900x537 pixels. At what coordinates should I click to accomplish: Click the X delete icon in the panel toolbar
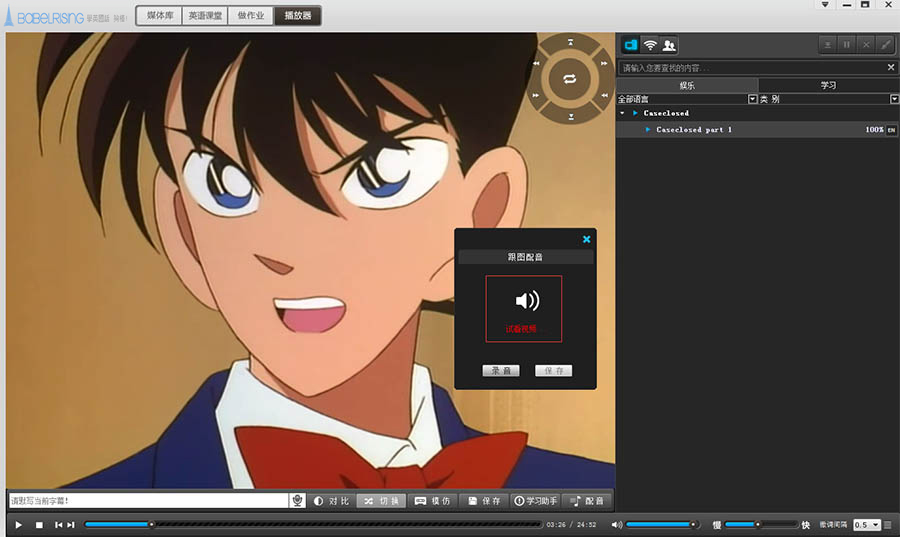(866, 45)
